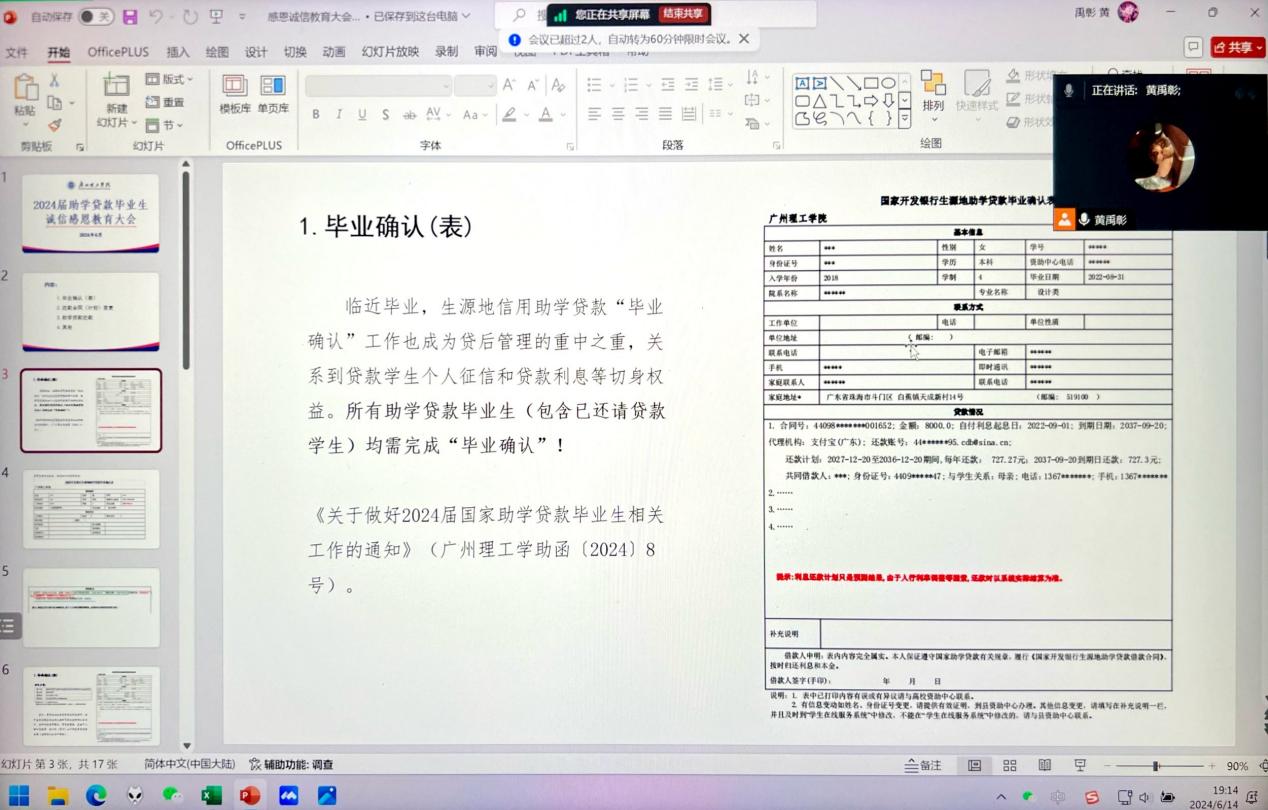Click the 结束共享 end sharing button

coord(684,14)
